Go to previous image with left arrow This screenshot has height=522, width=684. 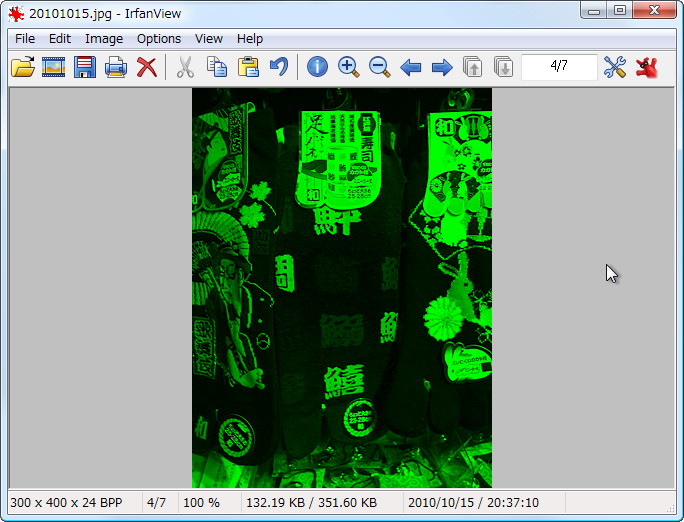click(410, 68)
